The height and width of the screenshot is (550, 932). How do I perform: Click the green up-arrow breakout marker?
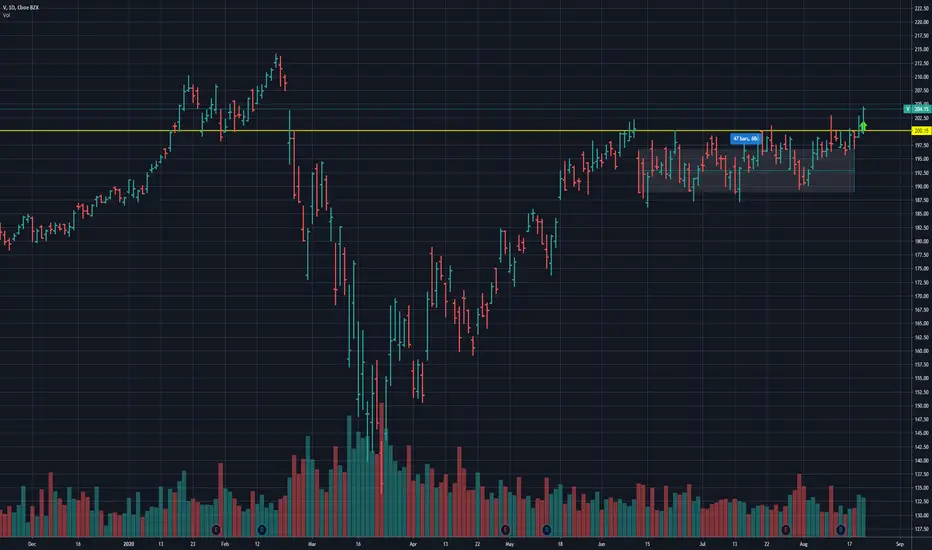(x=863, y=126)
